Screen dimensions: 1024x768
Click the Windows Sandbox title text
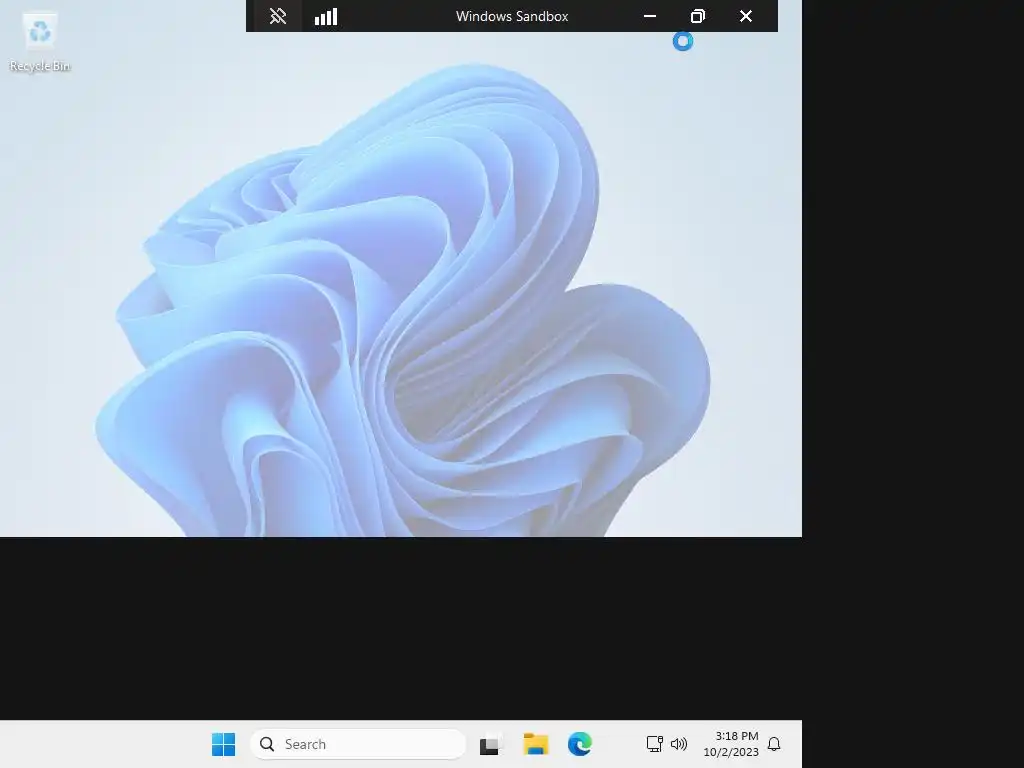tap(512, 16)
